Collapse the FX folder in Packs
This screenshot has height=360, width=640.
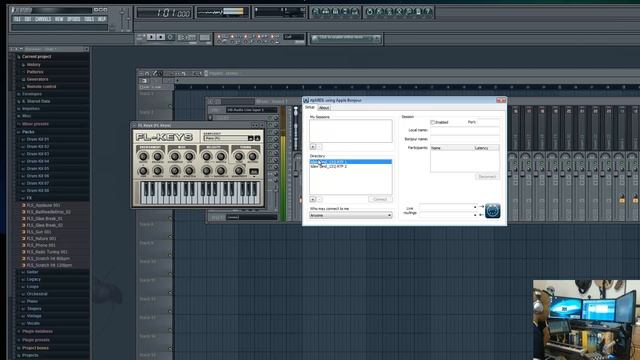pyautogui.click(x=29, y=198)
